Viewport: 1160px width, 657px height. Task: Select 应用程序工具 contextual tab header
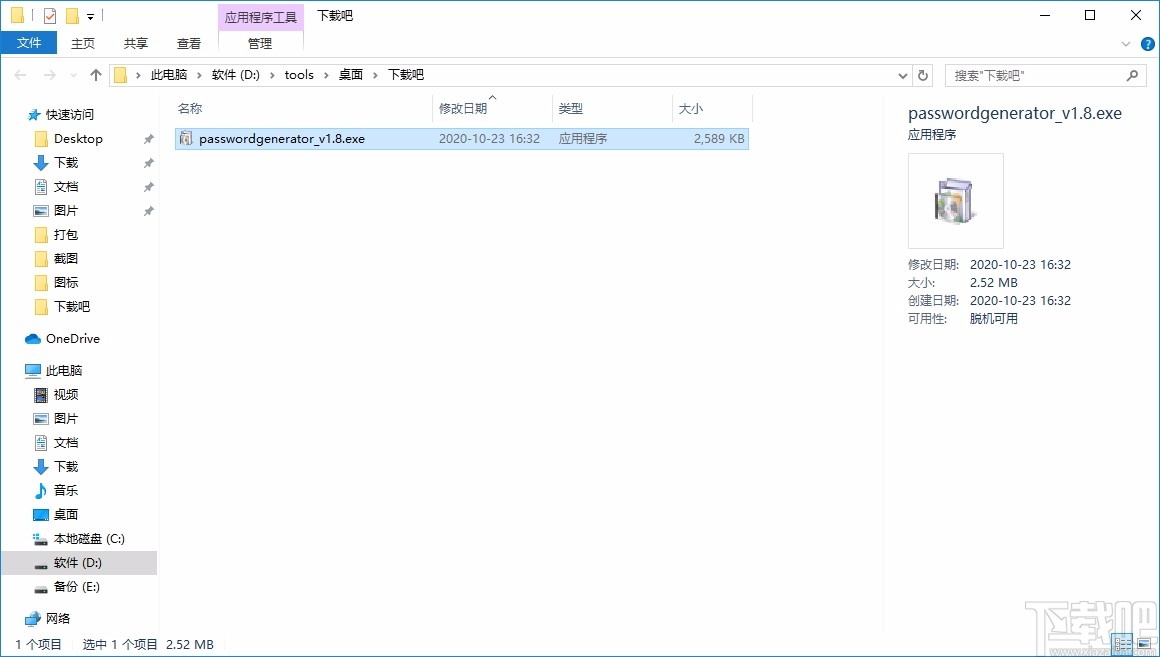point(261,17)
